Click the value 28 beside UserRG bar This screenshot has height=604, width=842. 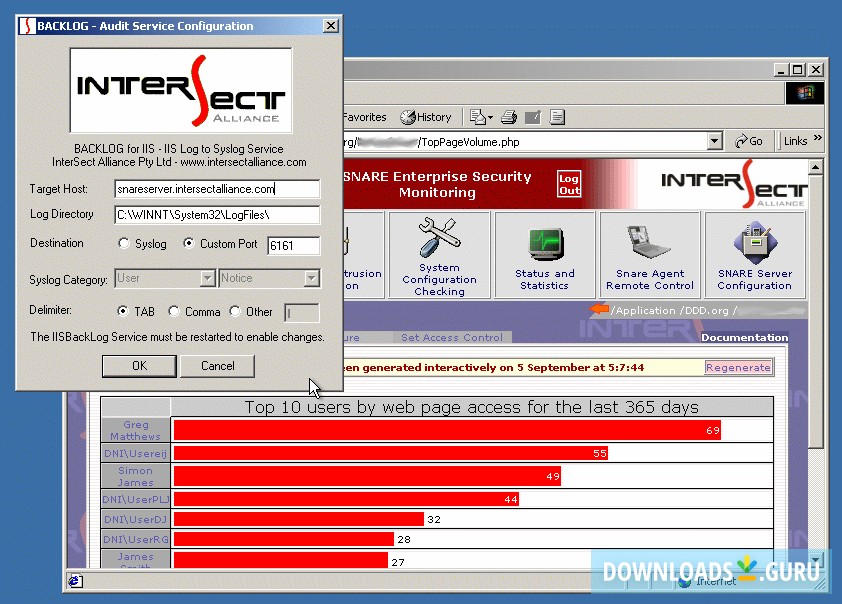pyautogui.click(x=404, y=539)
